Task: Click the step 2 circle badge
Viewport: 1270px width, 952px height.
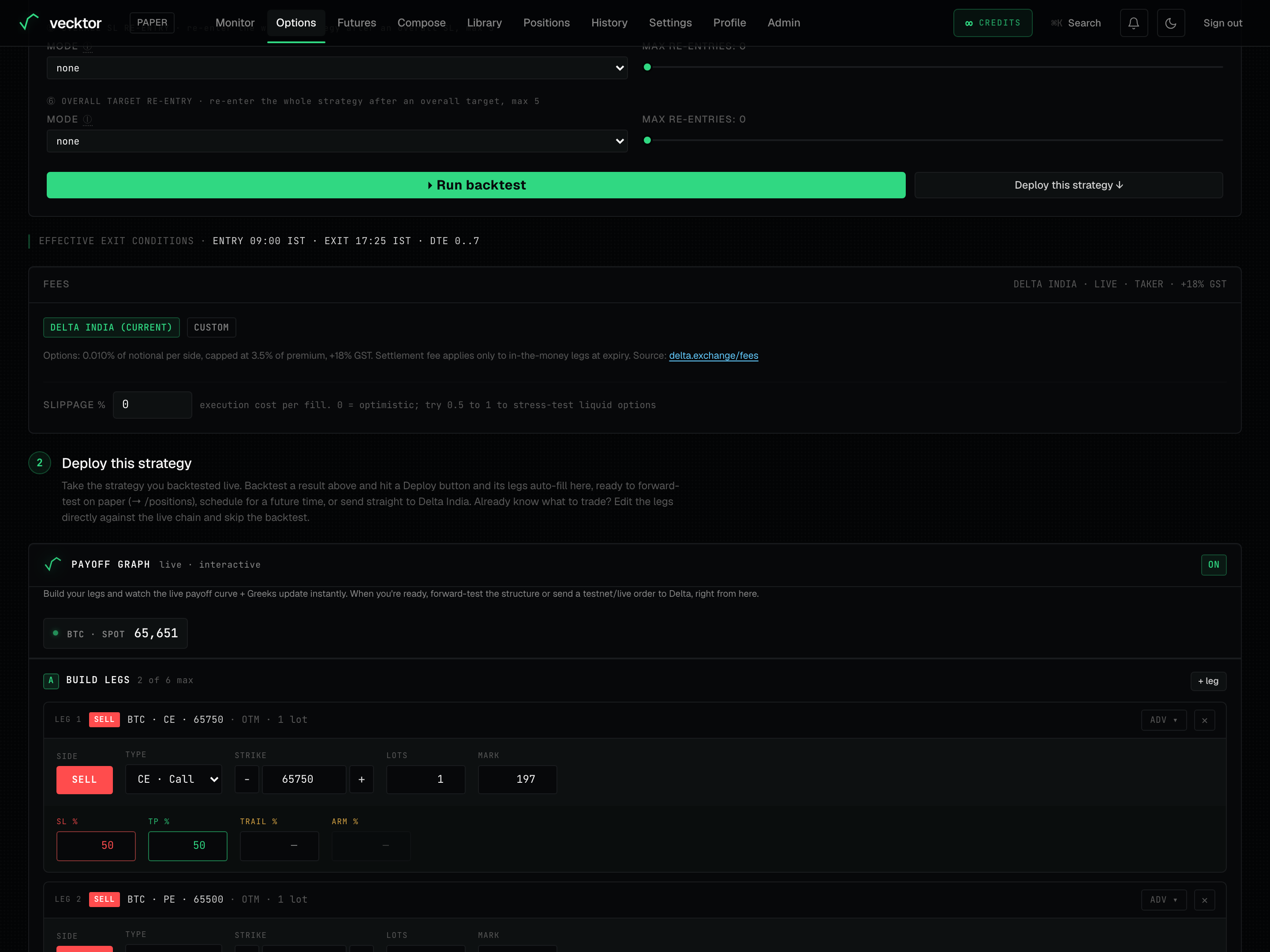Action: coord(40,462)
